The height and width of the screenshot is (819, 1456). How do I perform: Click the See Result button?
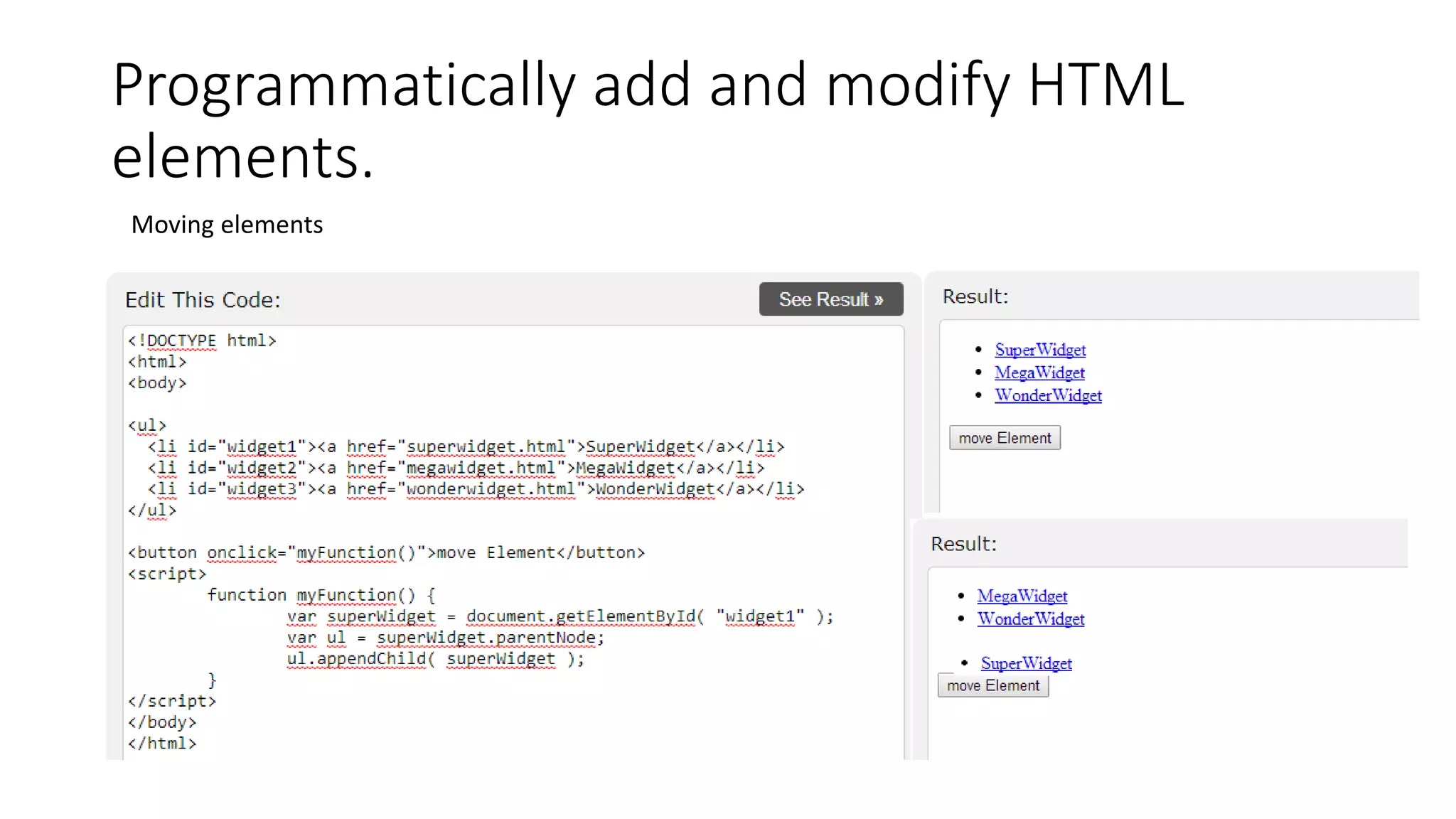831,299
